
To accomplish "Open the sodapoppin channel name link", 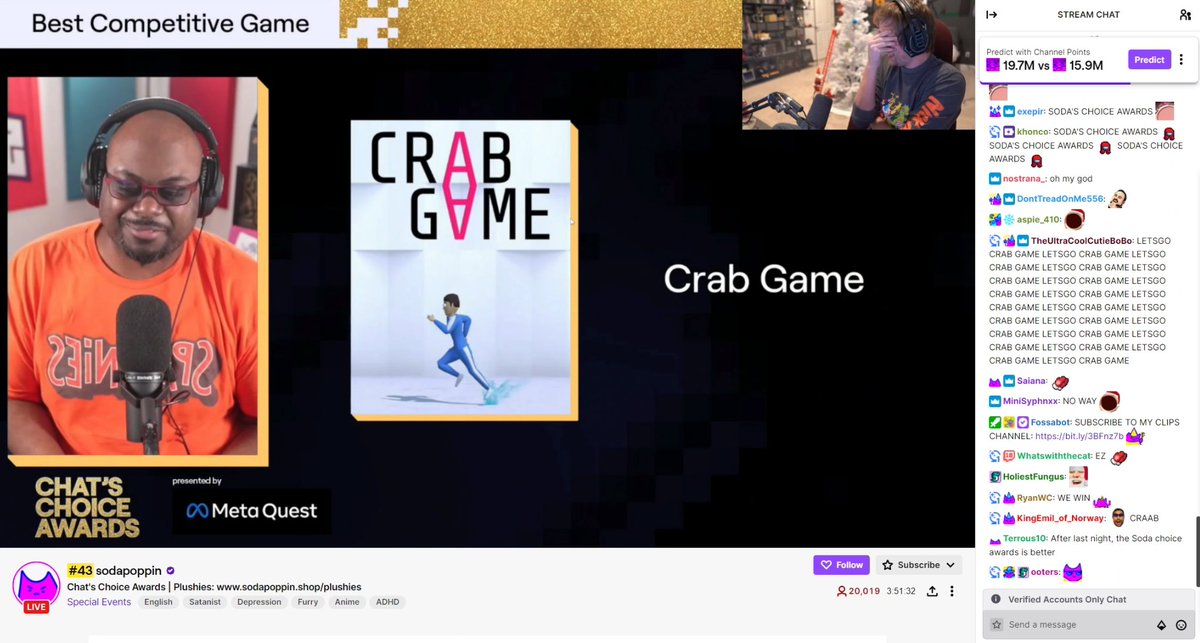I will point(129,570).
